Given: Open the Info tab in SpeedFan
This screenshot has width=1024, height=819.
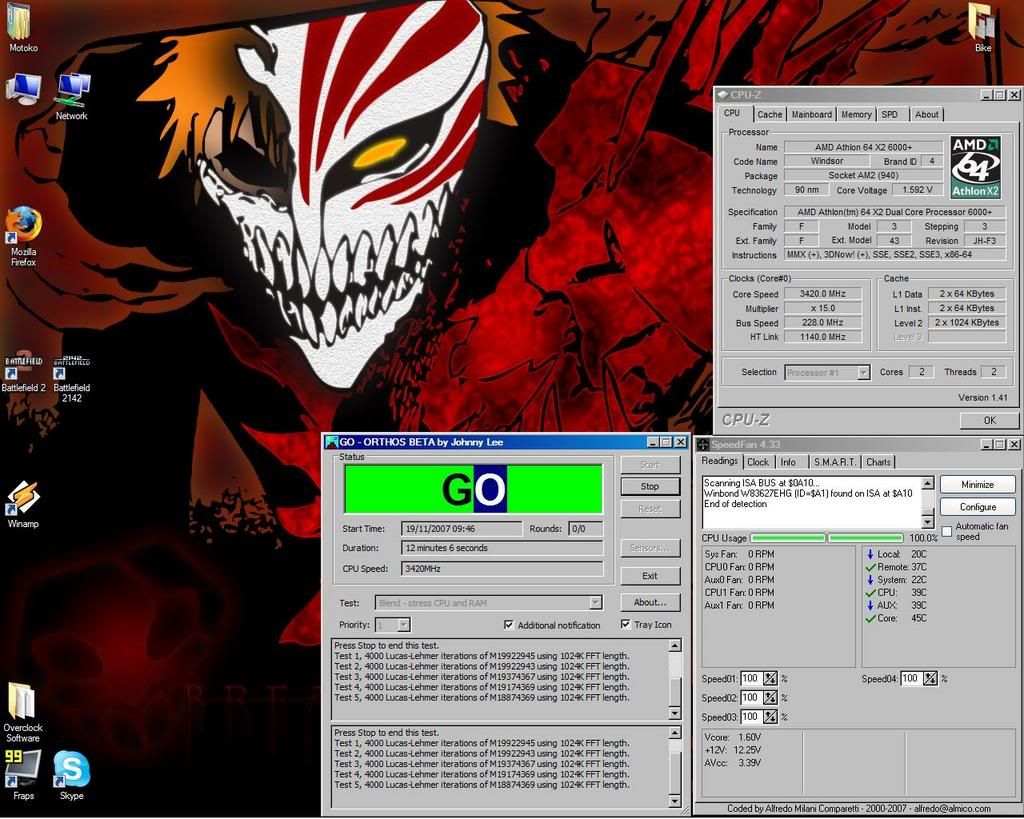Looking at the screenshot, I should (x=788, y=462).
